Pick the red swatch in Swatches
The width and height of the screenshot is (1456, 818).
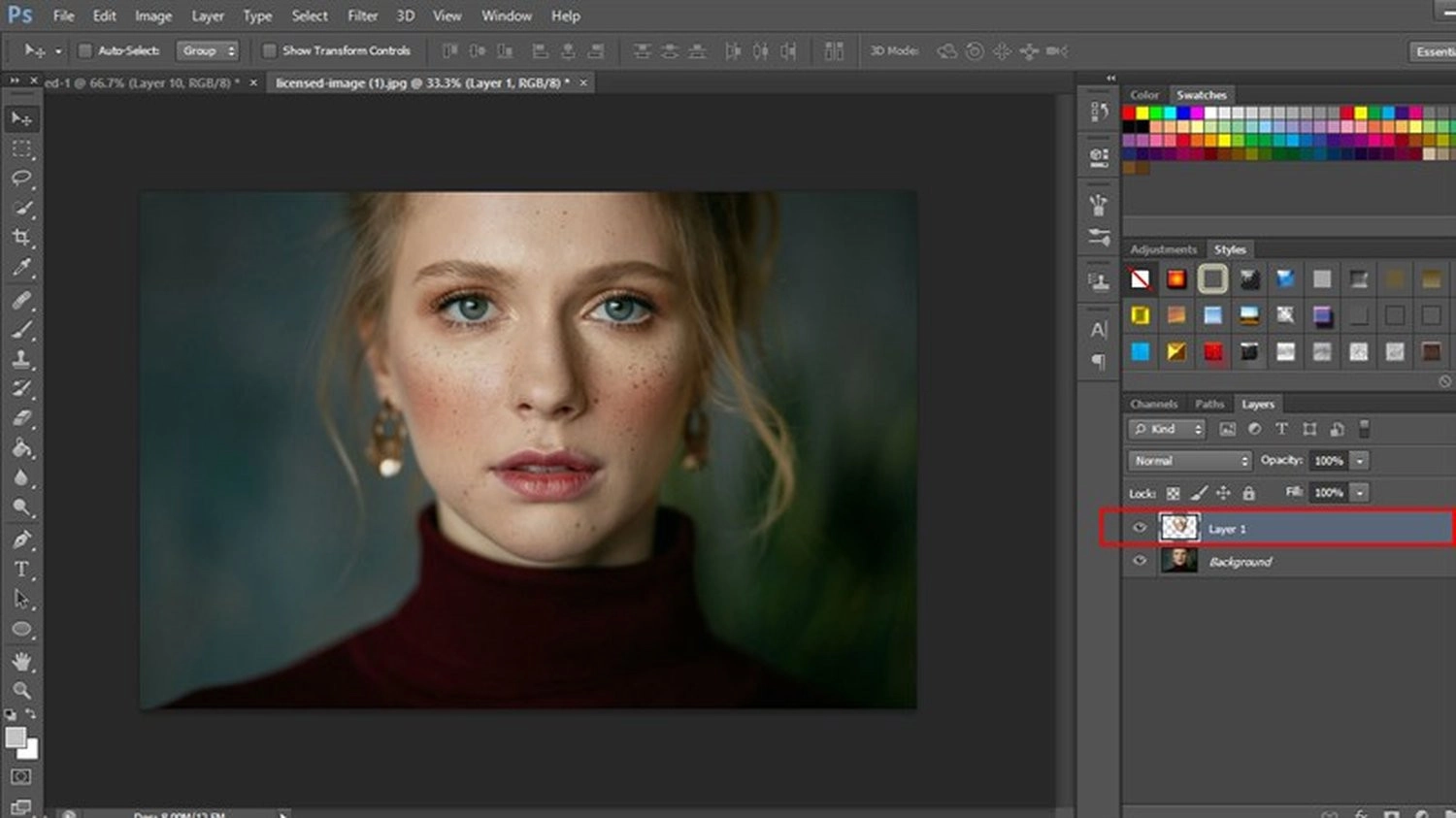click(x=1129, y=114)
